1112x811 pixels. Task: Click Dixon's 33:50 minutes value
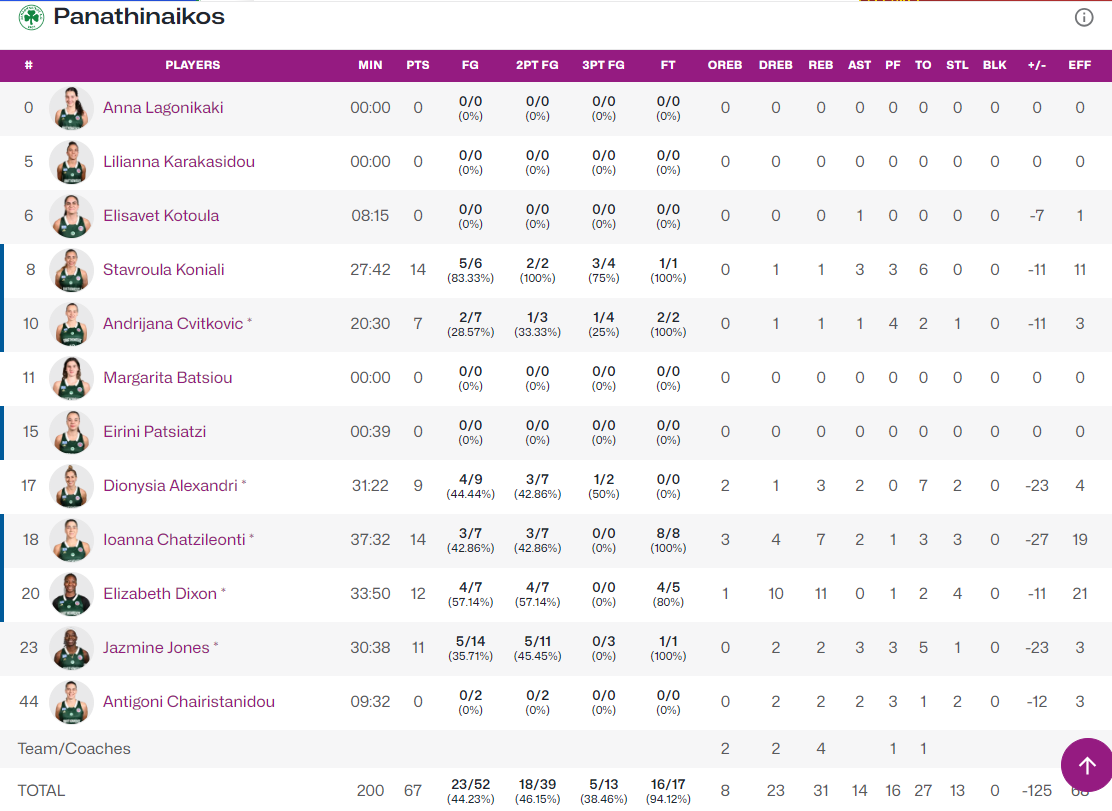coord(370,593)
